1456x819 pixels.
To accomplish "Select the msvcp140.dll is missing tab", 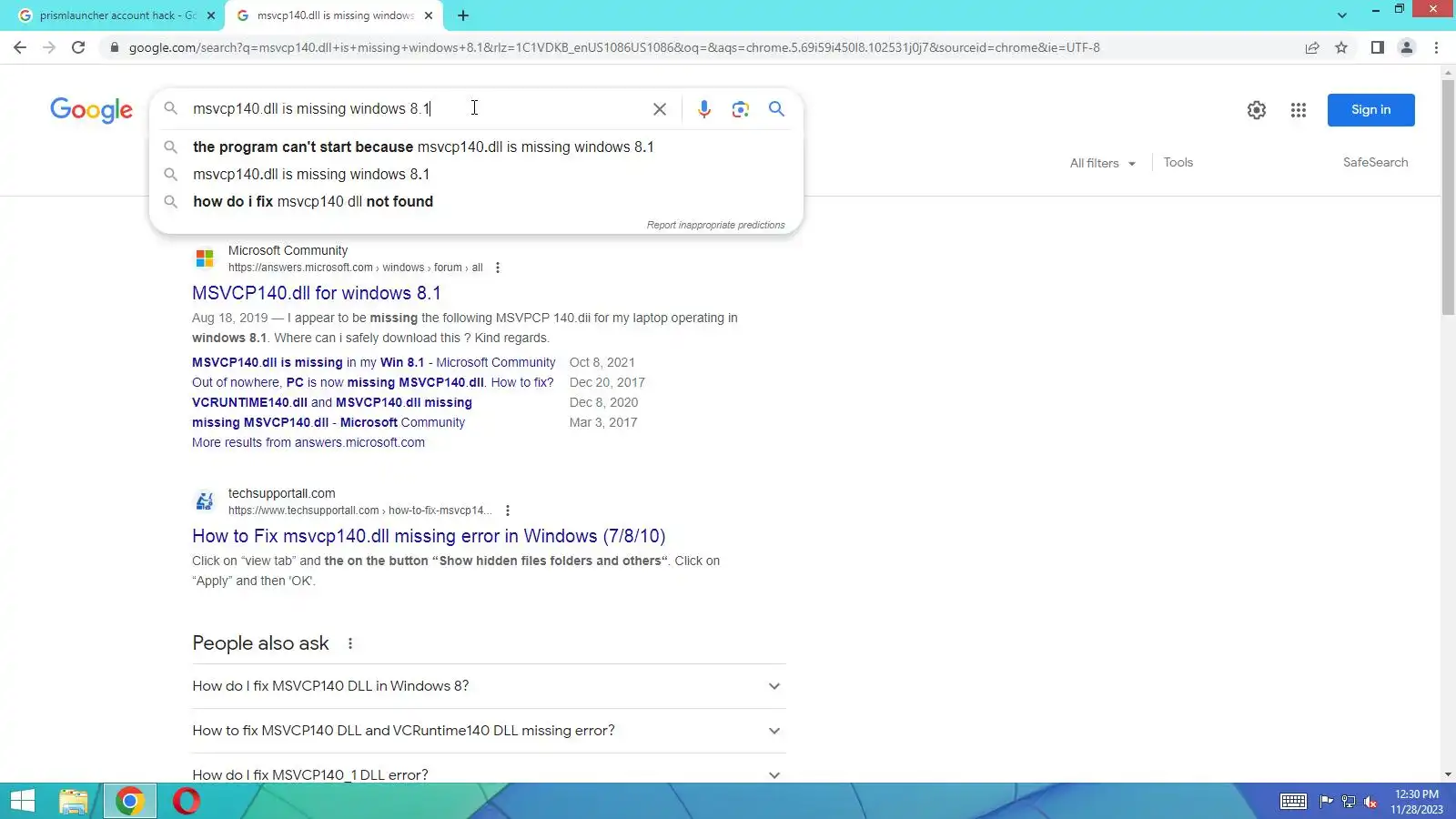I will (x=332, y=15).
